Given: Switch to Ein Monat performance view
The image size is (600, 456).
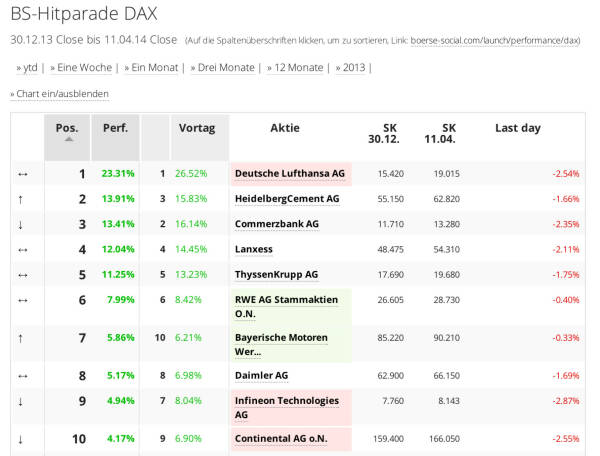Looking at the screenshot, I should [x=153, y=67].
